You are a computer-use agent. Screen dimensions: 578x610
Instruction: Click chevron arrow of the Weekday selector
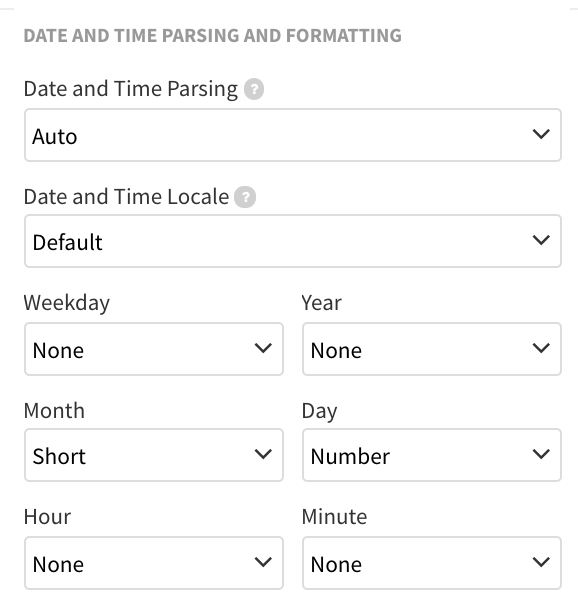pyautogui.click(x=263, y=348)
